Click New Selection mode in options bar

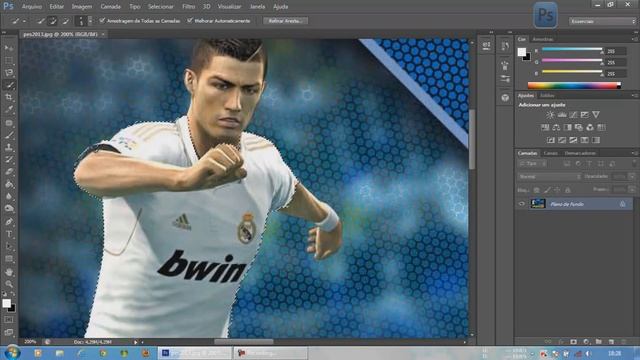pos(40,21)
